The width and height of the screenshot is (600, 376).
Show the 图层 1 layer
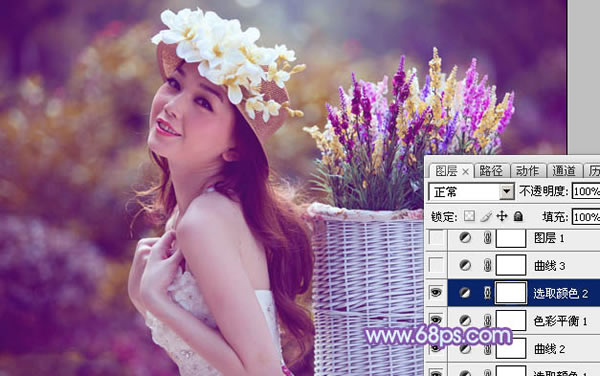[x=436, y=238]
